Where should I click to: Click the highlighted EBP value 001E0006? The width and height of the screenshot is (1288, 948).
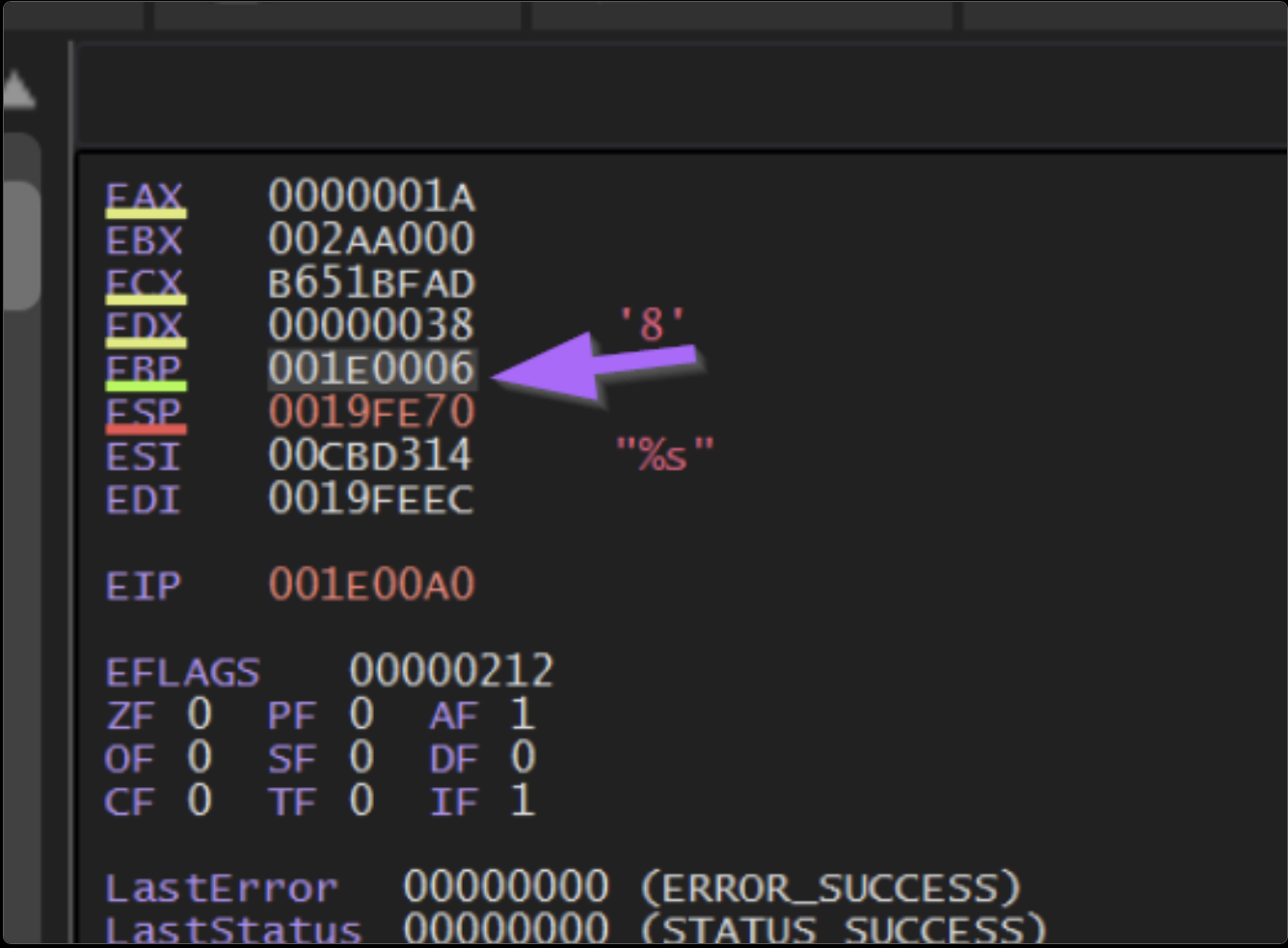371,369
